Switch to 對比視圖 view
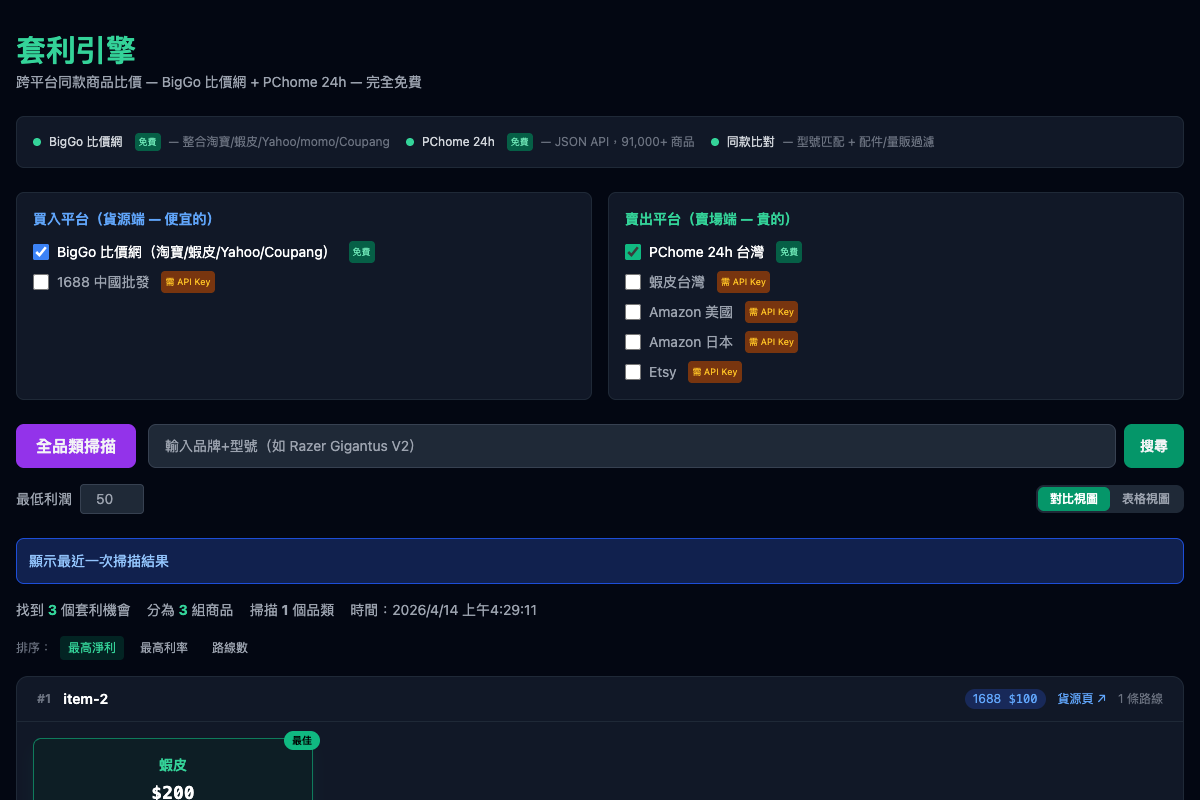Screen dimensions: 1200x800 click(x=1074, y=499)
